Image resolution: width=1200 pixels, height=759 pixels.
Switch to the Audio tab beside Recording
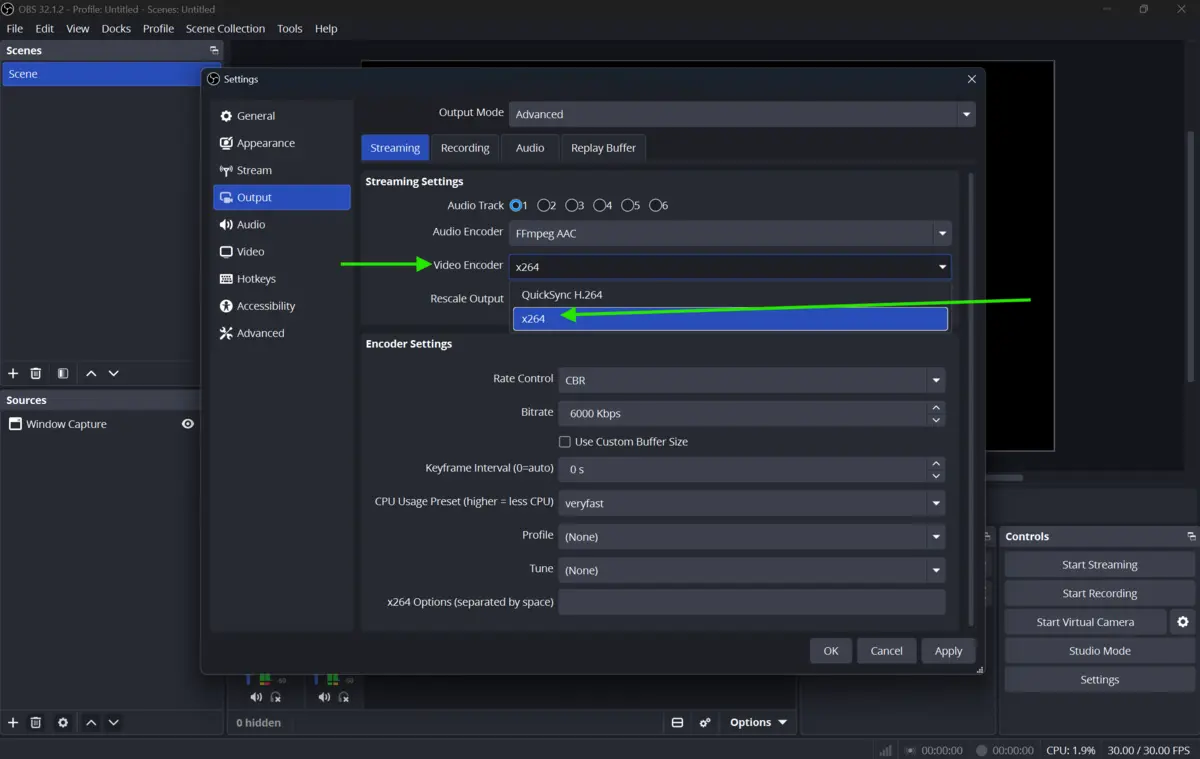pyautogui.click(x=530, y=148)
